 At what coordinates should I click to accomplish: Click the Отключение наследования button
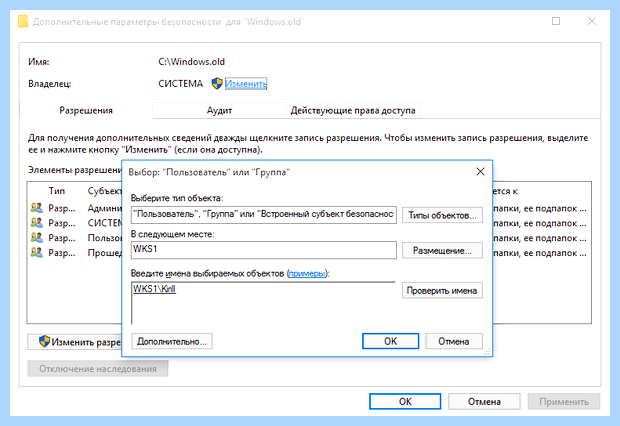[x=98, y=368]
